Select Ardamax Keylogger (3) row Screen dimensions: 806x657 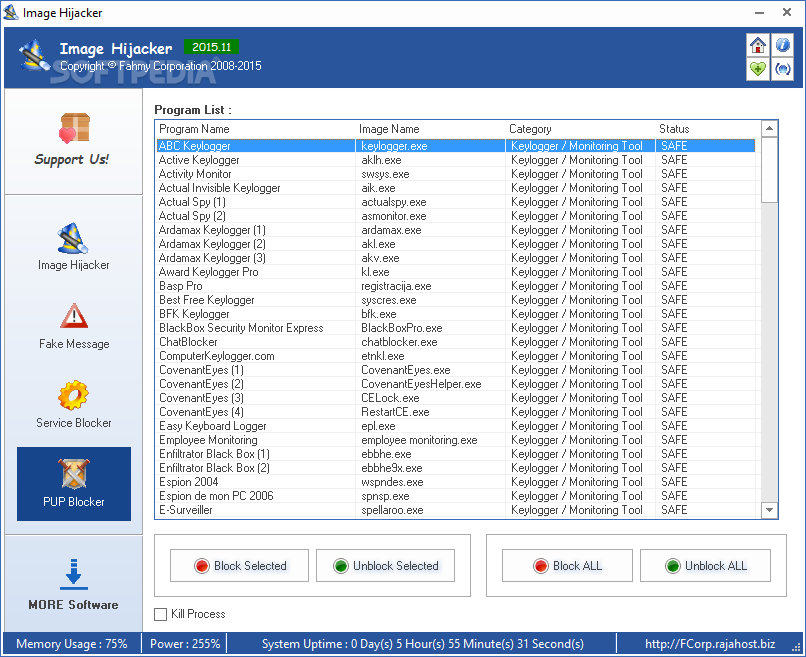(x=456, y=258)
